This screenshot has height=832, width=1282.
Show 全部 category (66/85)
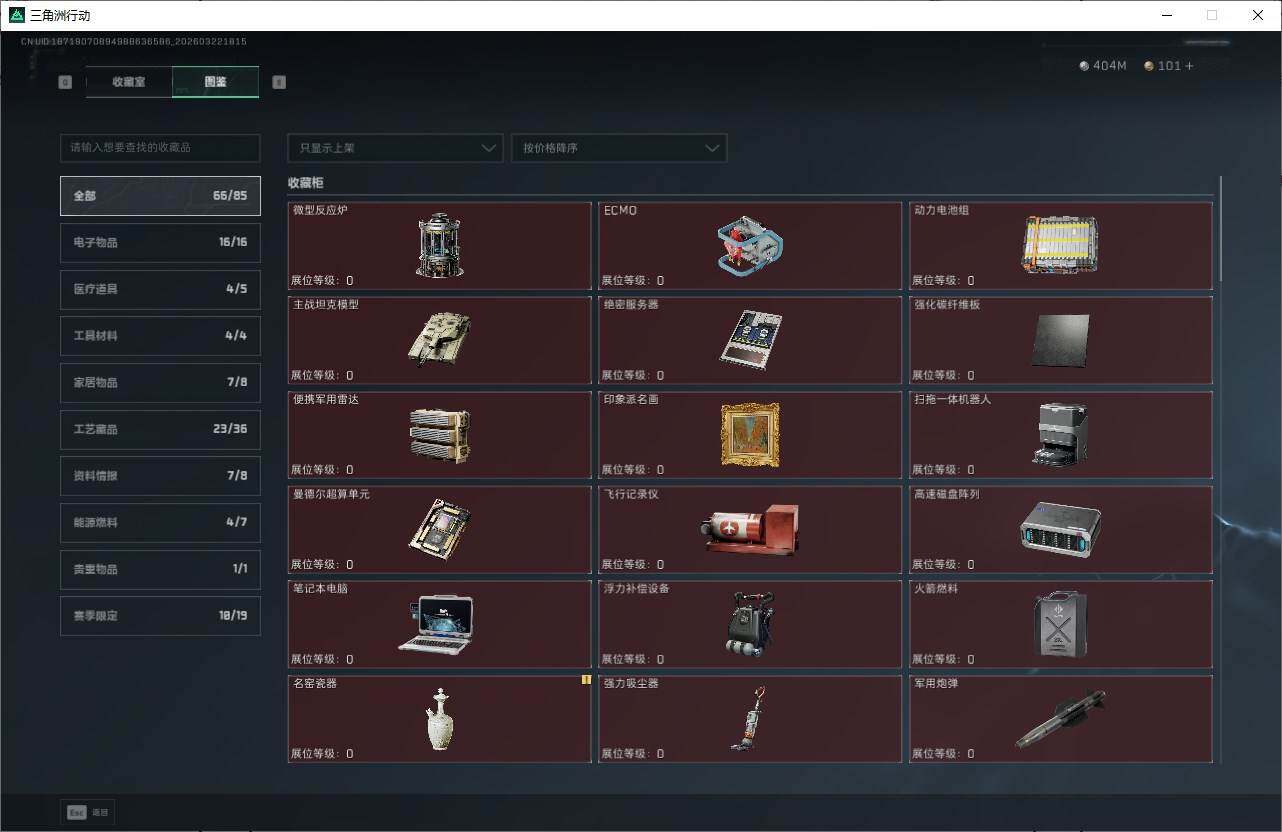tap(160, 196)
